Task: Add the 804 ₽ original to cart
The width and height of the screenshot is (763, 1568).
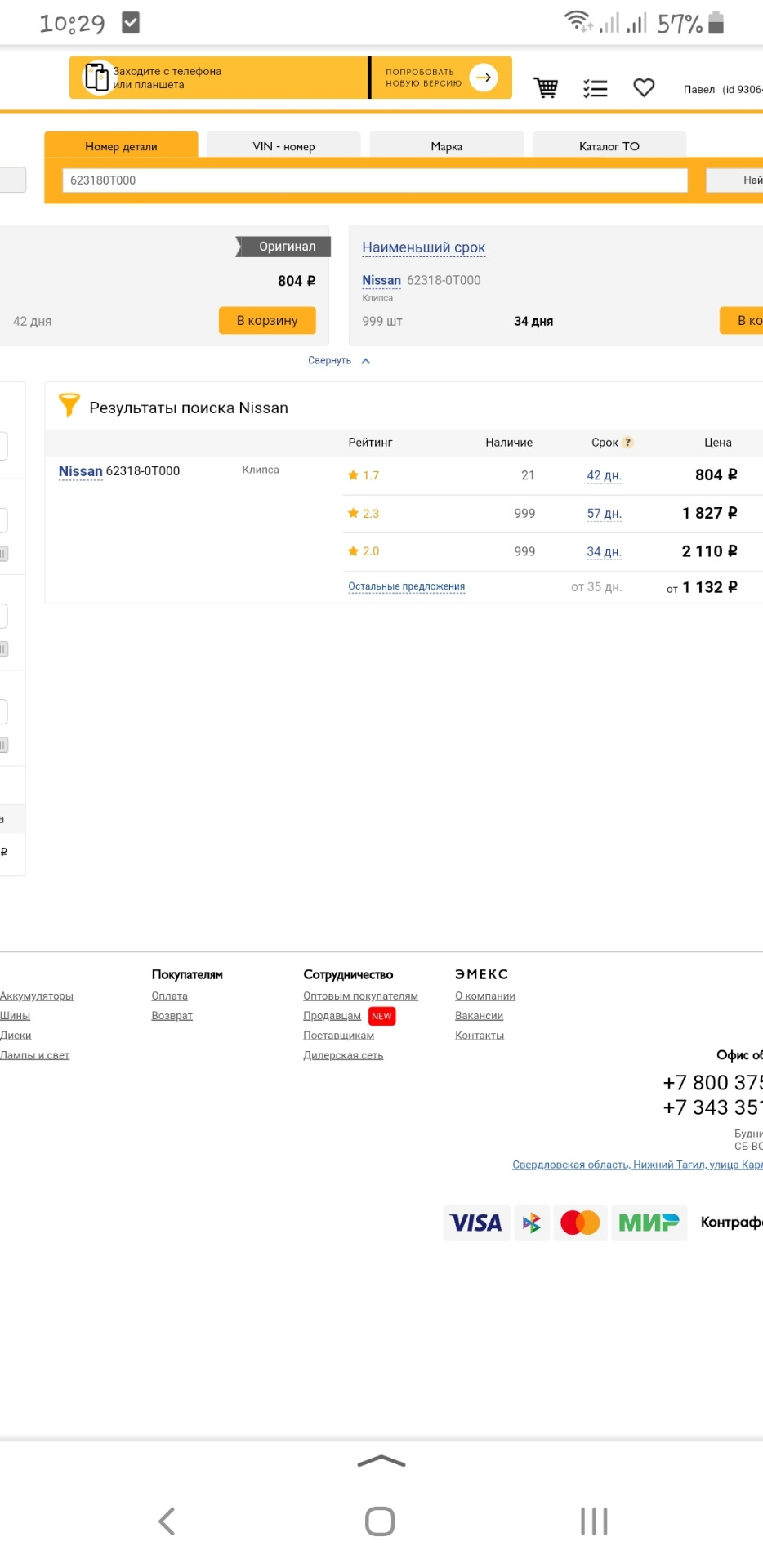Action: pos(267,320)
